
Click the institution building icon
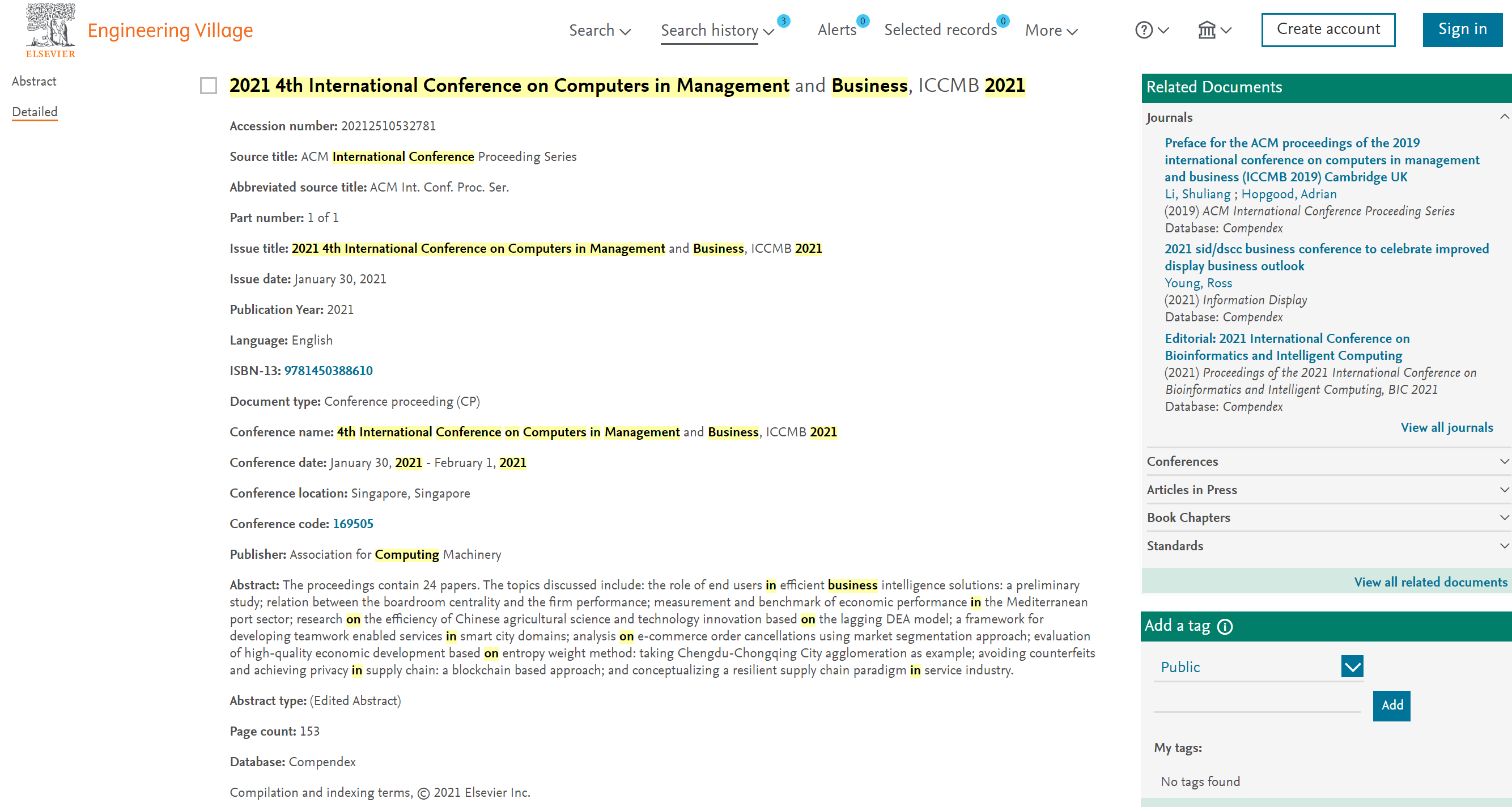click(1206, 30)
